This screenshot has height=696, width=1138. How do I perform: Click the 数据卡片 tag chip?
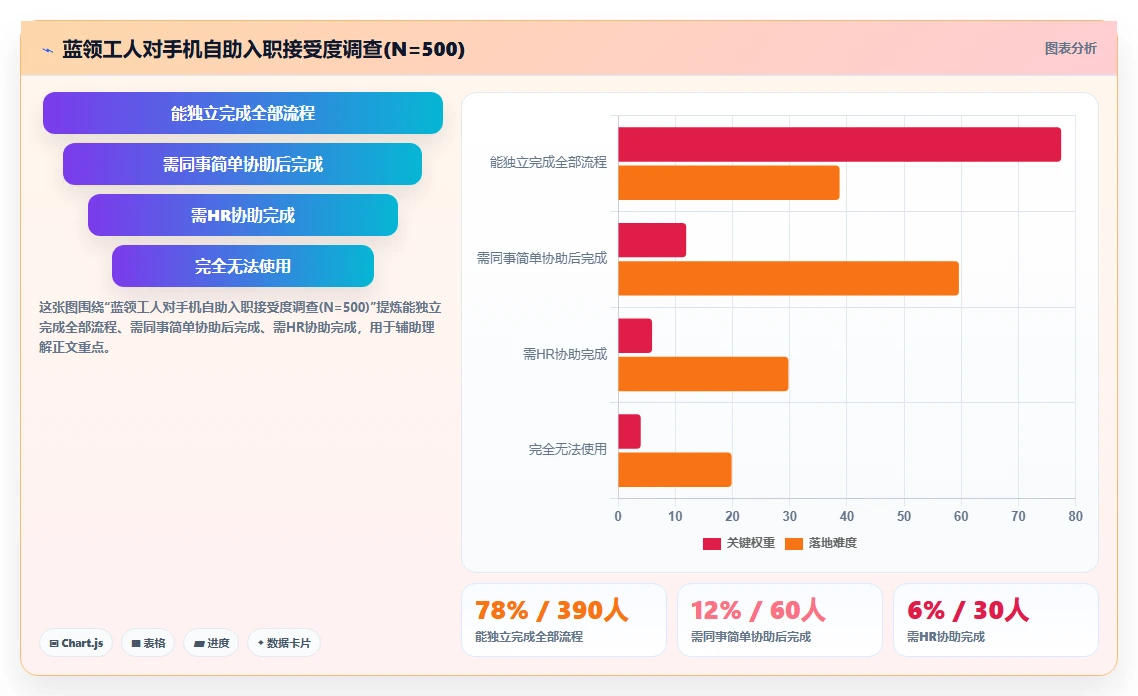coord(284,643)
